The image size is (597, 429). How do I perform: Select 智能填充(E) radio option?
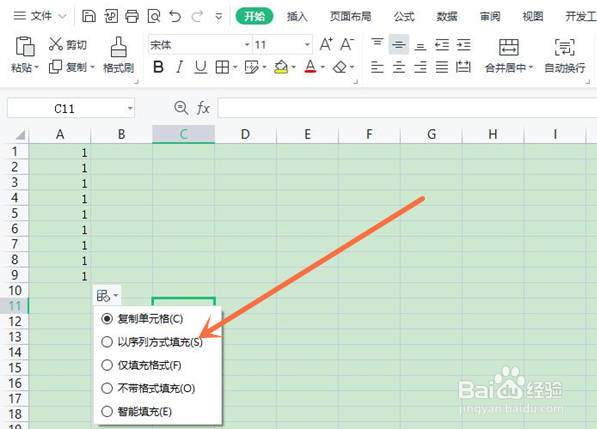tap(137, 411)
